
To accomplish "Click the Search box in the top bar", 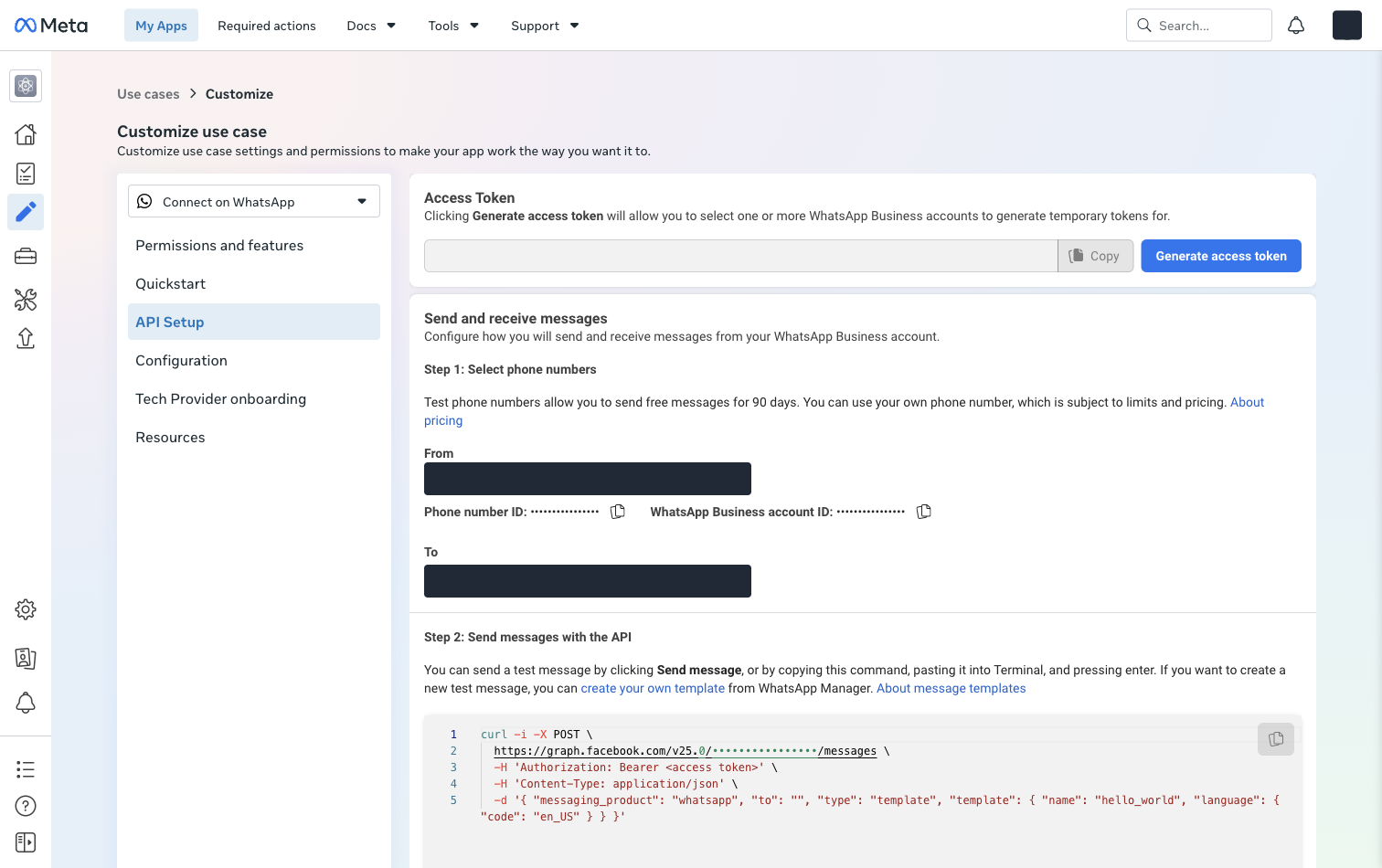I will 1199,26.
